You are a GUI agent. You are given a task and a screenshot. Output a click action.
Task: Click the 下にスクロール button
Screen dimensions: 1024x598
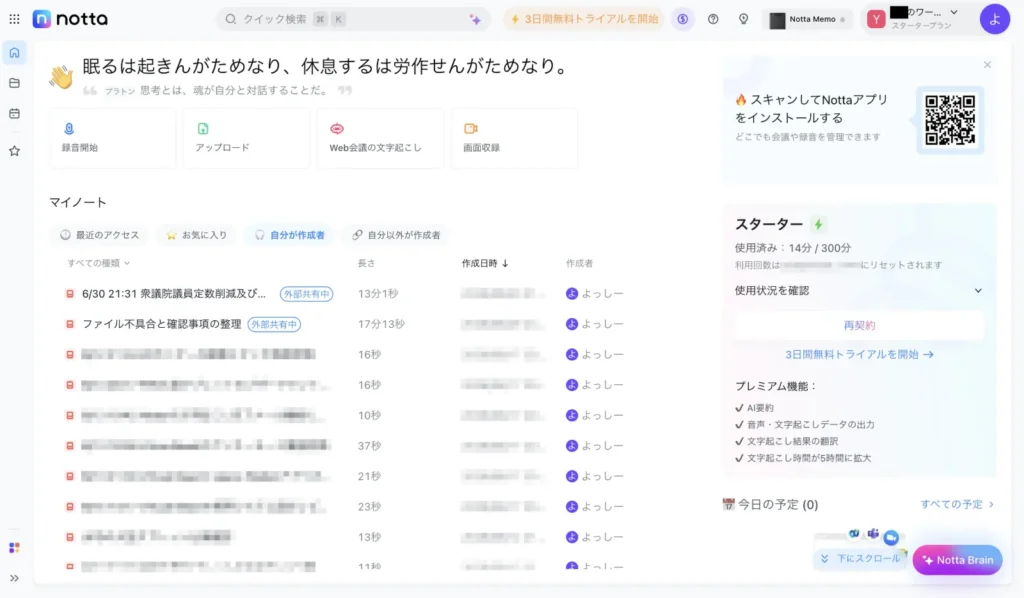(x=861, y=559)
